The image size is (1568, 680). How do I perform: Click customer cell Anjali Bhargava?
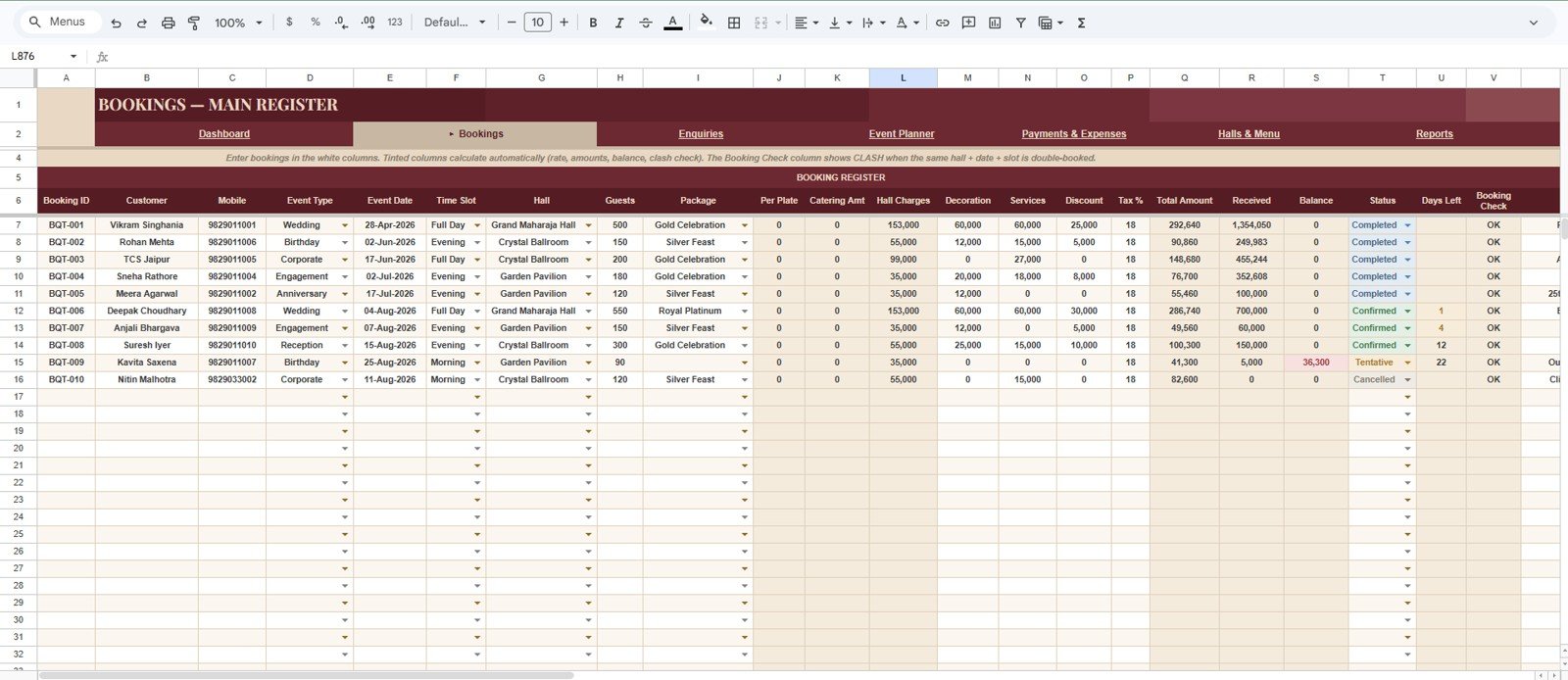[x=146, y=328]
